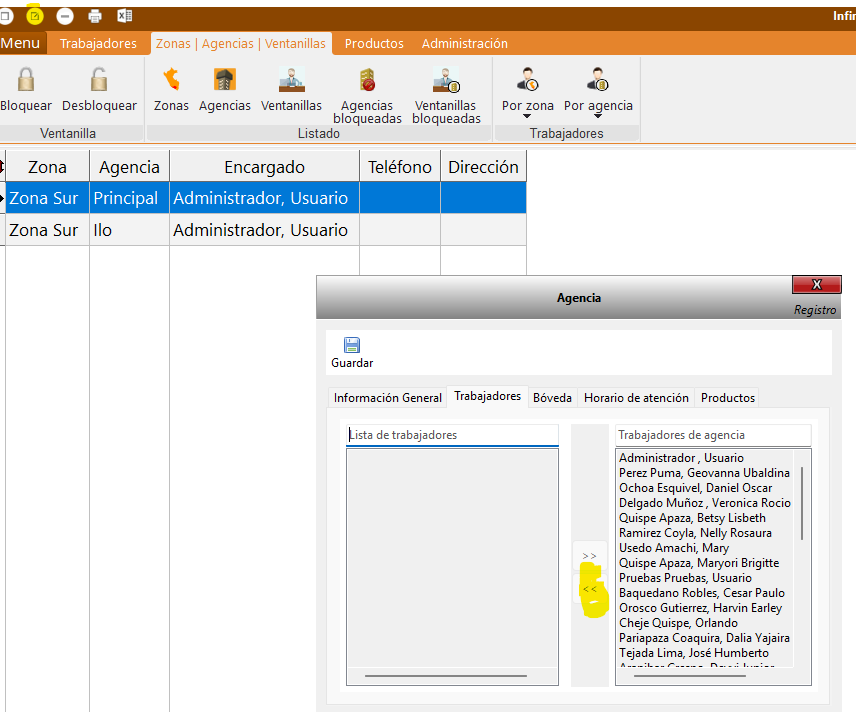Click the Desbloquear open padlock icon
This screenshot has height=712, width=856.
(x=99, y=80)
